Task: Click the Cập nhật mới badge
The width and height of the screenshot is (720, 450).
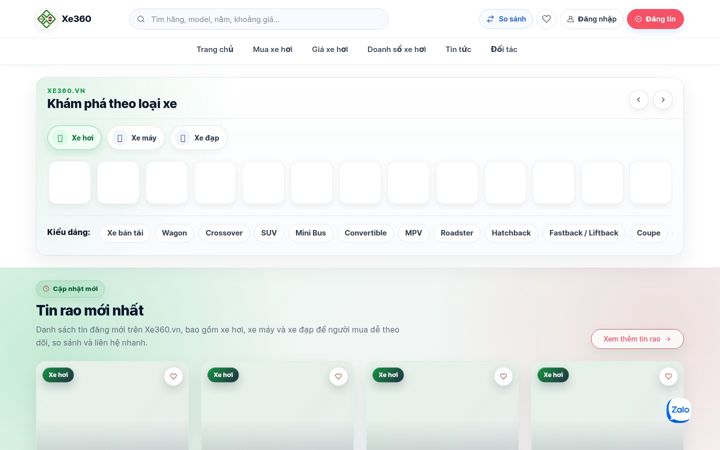Action: (x=70, y=289)
